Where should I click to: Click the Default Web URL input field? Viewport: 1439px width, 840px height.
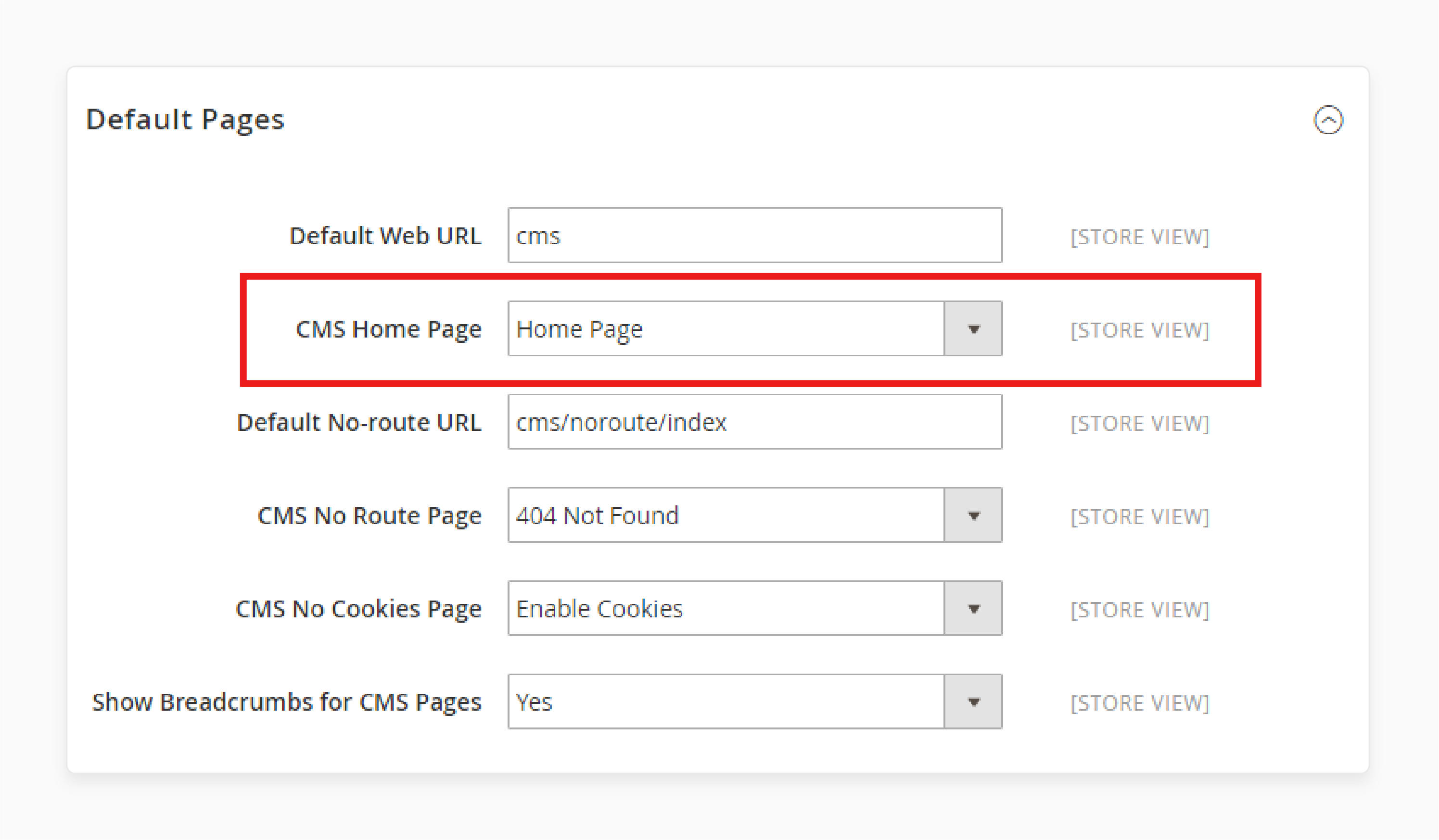coord(755,235)
